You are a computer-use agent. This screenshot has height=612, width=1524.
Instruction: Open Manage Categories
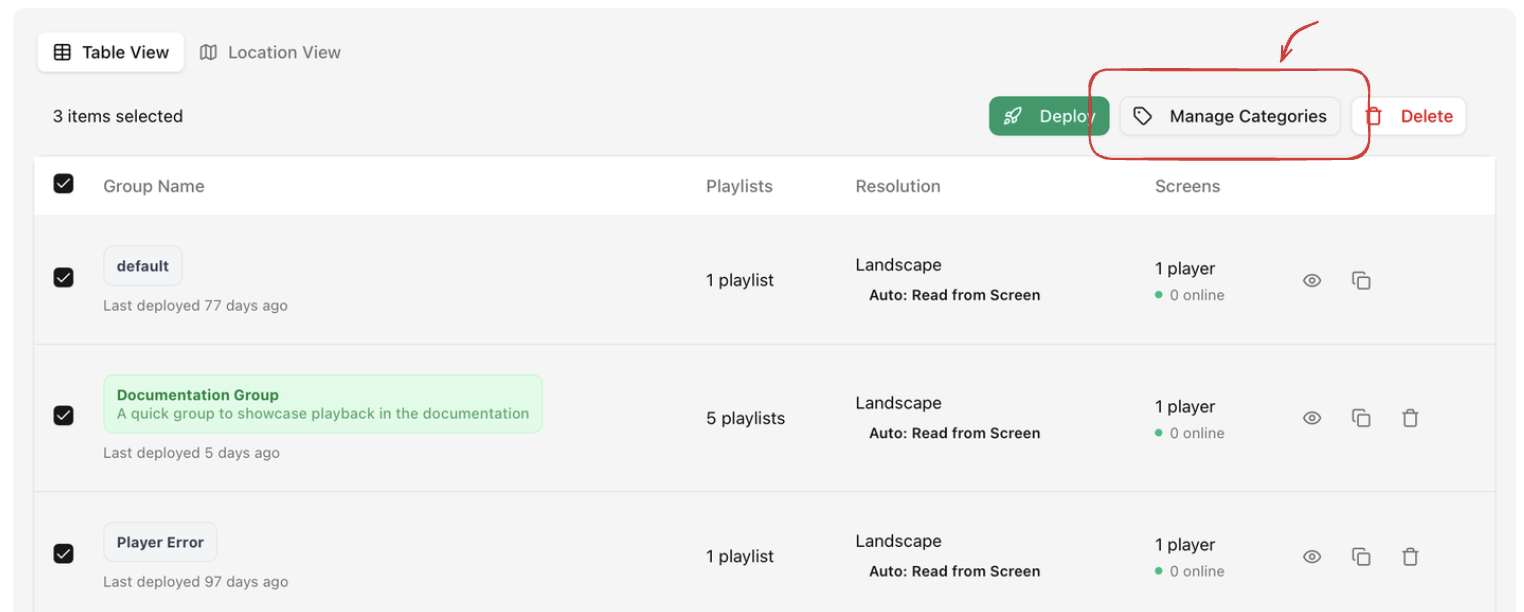coord(1229,116)
